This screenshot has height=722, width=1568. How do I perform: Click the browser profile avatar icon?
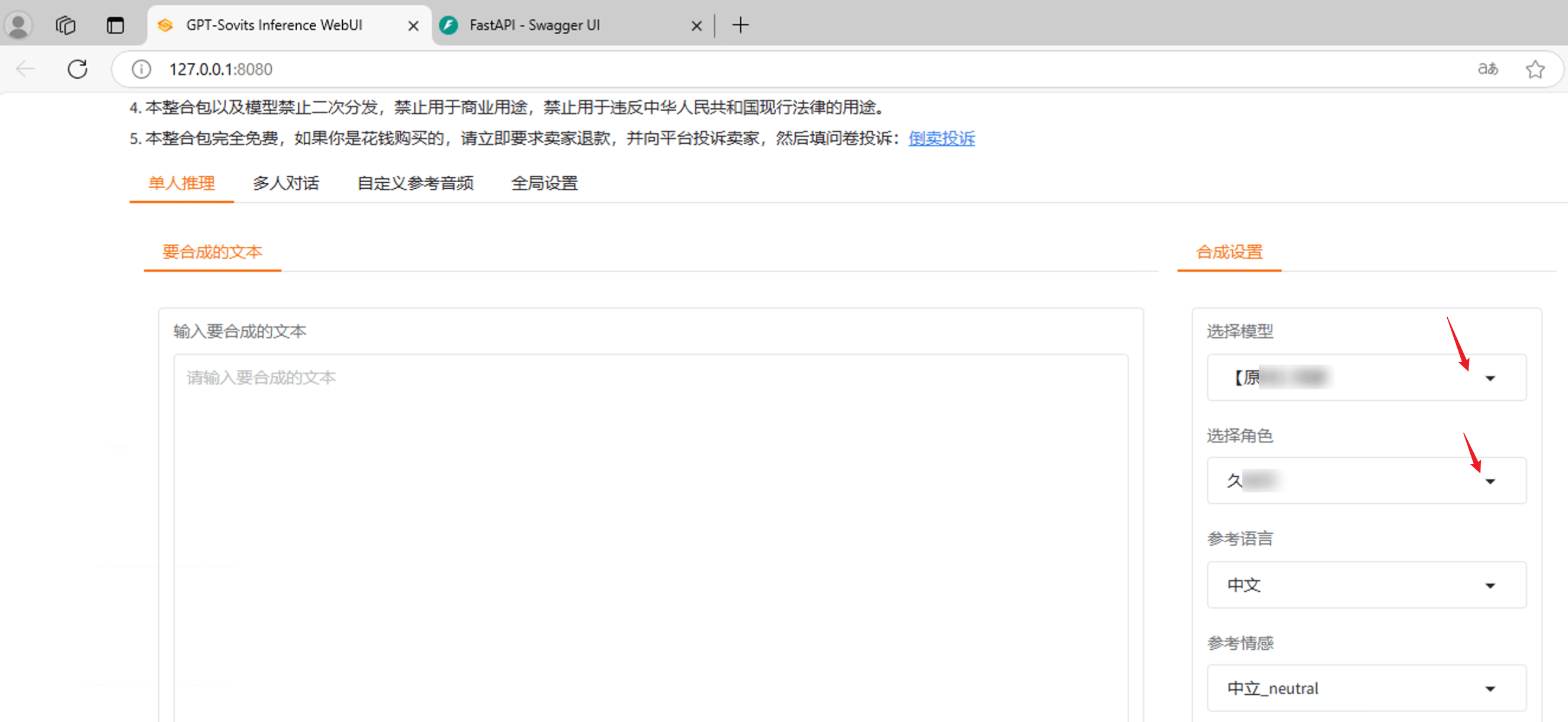click(x=18, y=25)
